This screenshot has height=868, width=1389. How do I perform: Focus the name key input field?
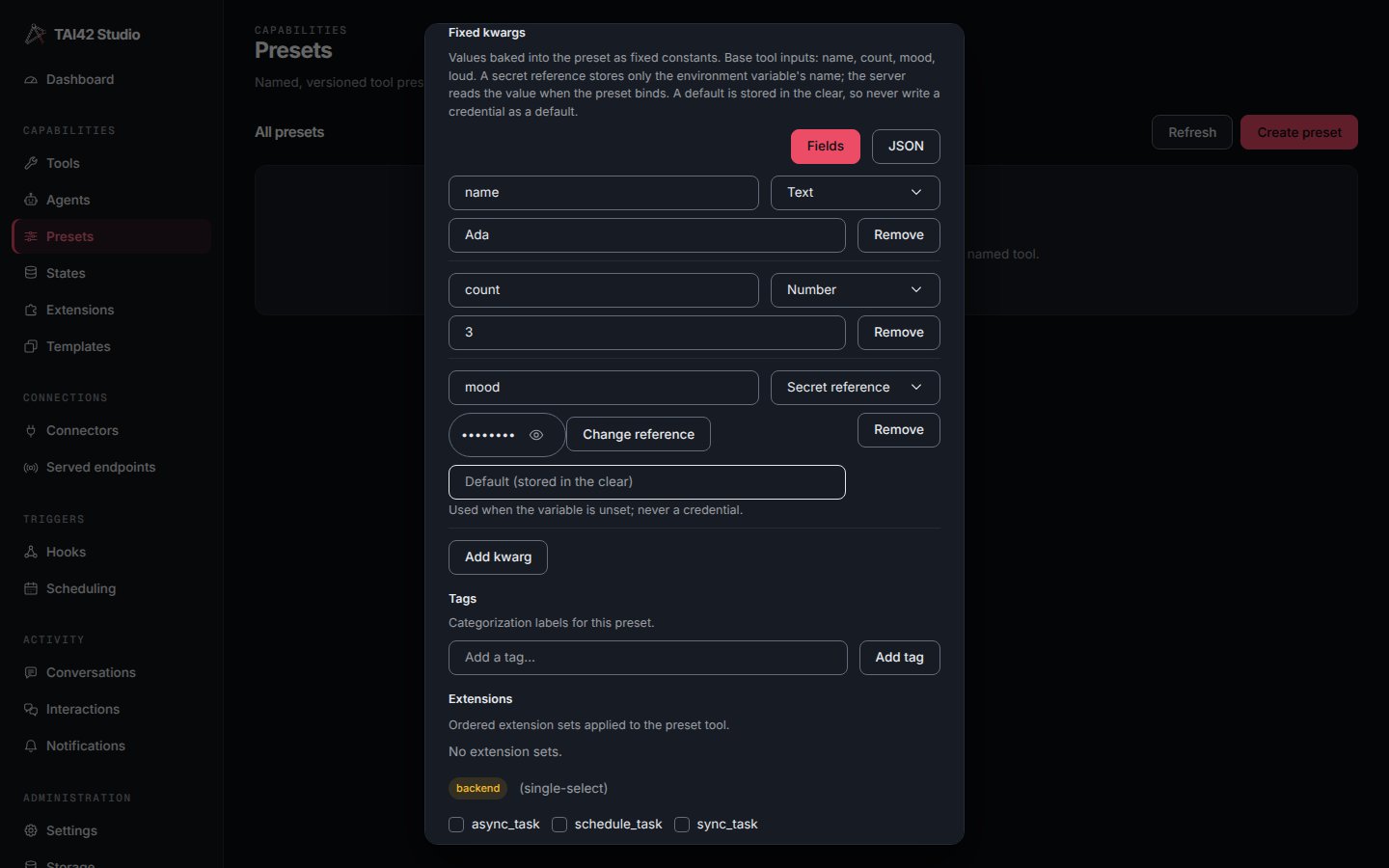pos(604,193)
